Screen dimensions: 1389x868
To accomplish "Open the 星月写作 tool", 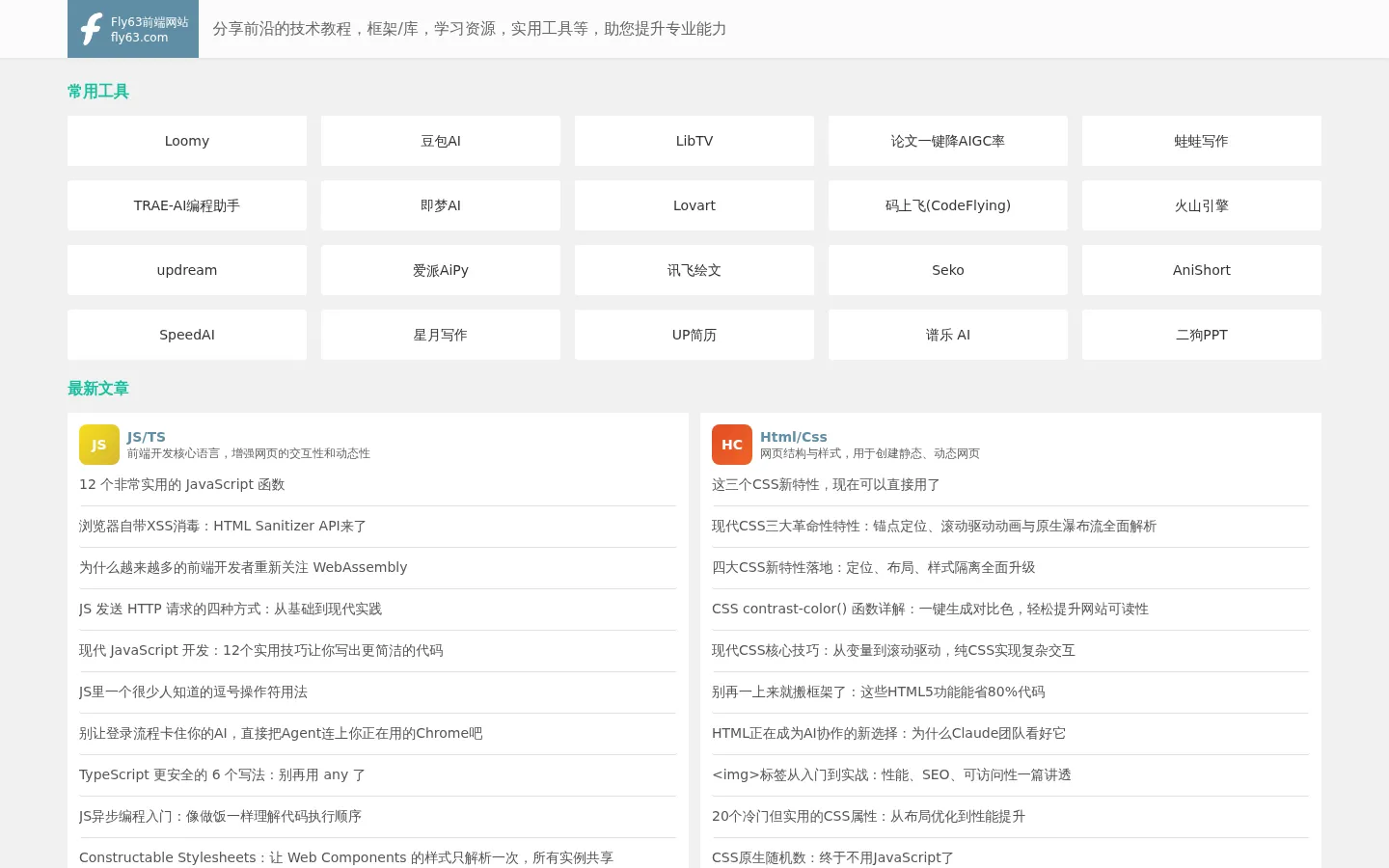I will click(441, 335).
